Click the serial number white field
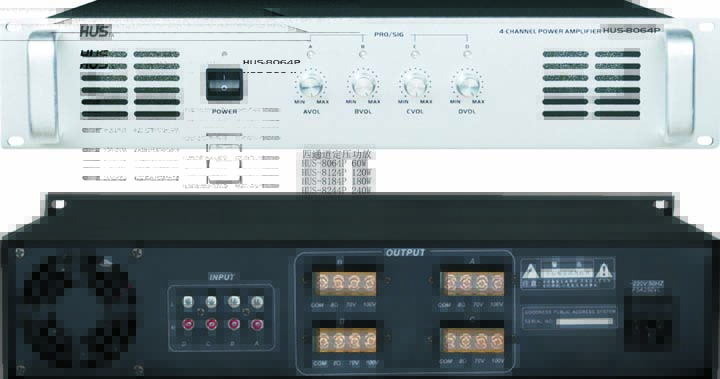720x379 pixels. point(585,322)
